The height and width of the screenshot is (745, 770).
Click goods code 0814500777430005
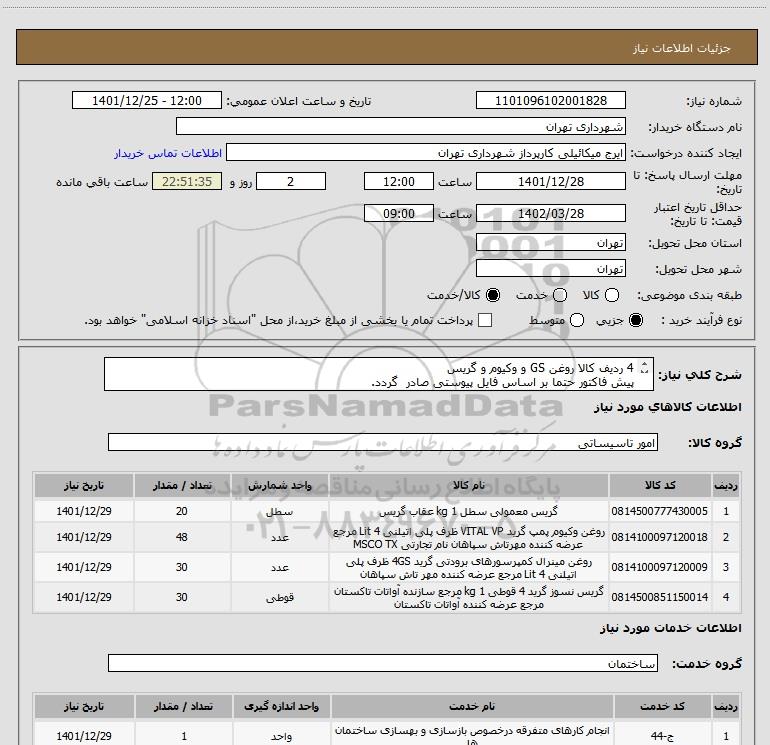pos(660,511)
